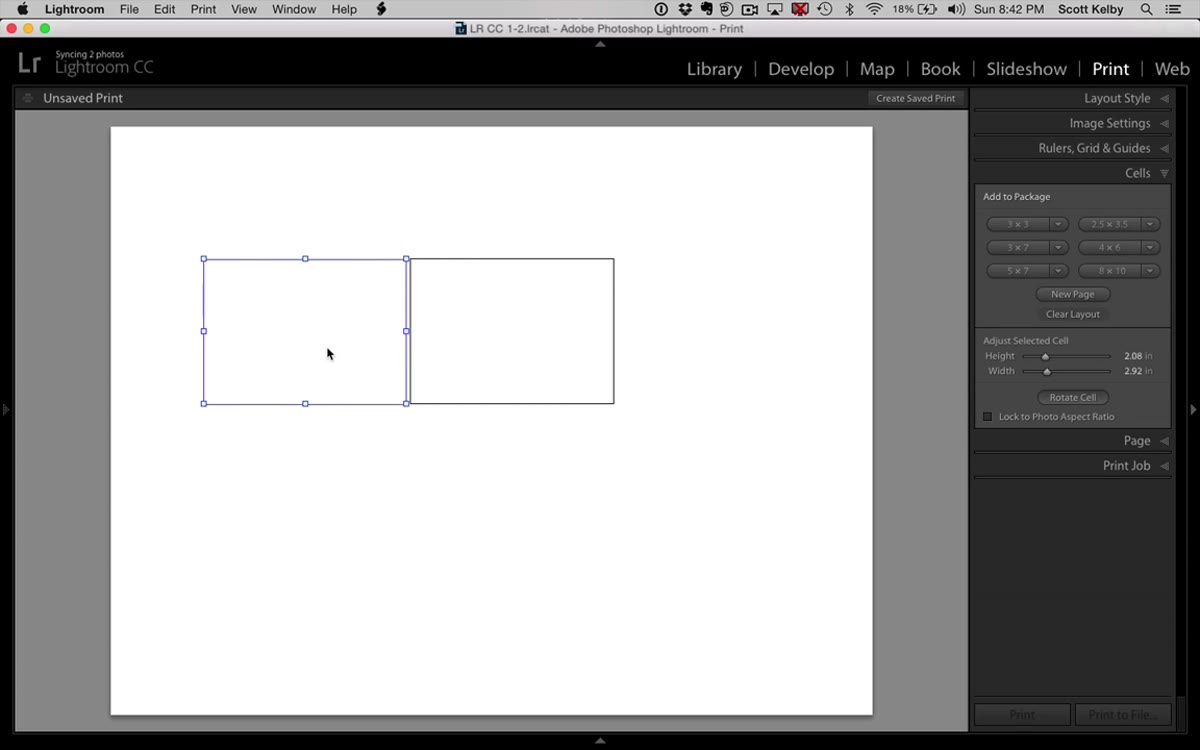This screenshot has height=750, width=1200.
Task: Open the Map module
Action: tap(877, 69)
